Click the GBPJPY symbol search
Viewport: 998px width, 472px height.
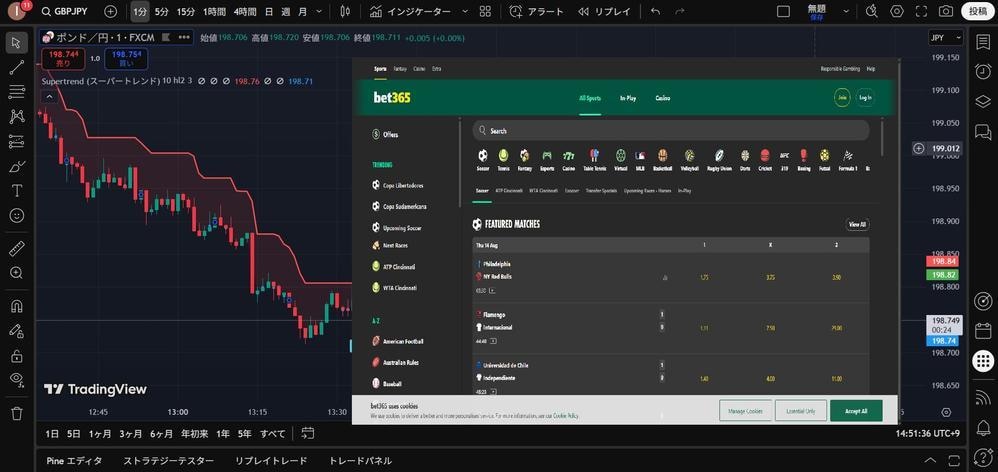click(64, 11)
